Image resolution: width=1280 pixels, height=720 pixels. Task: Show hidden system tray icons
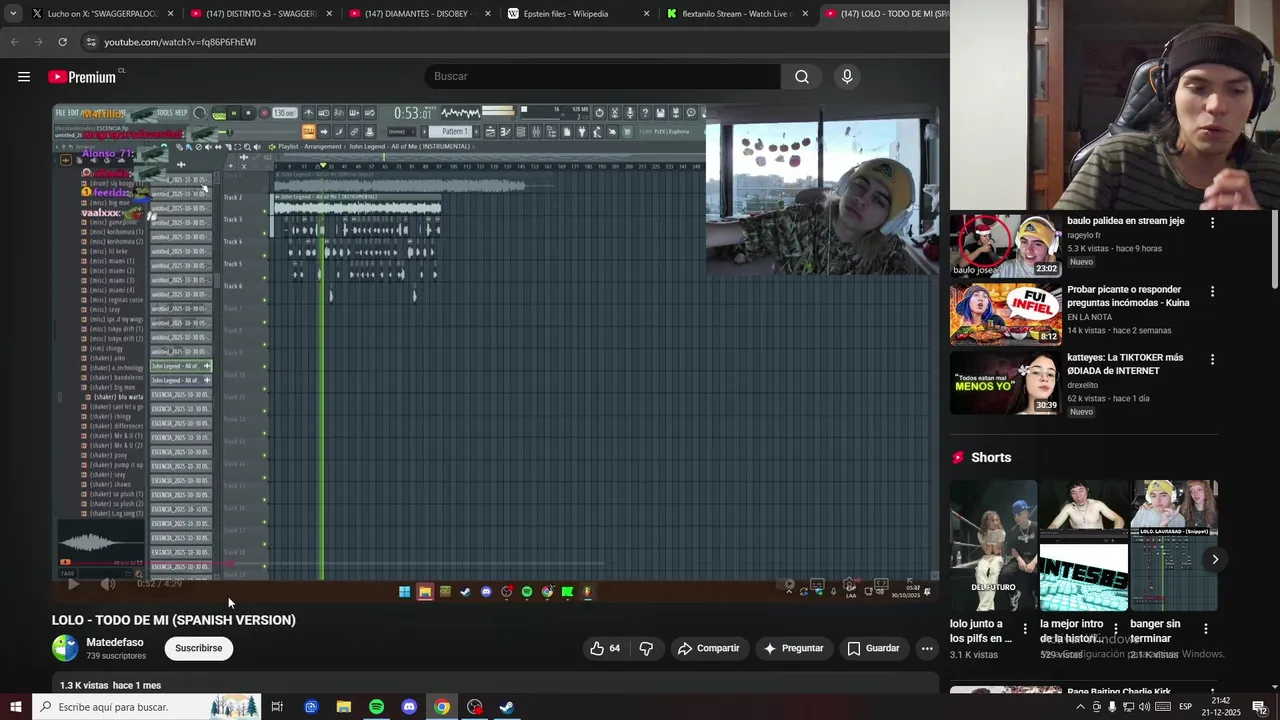coord(1080,707)
